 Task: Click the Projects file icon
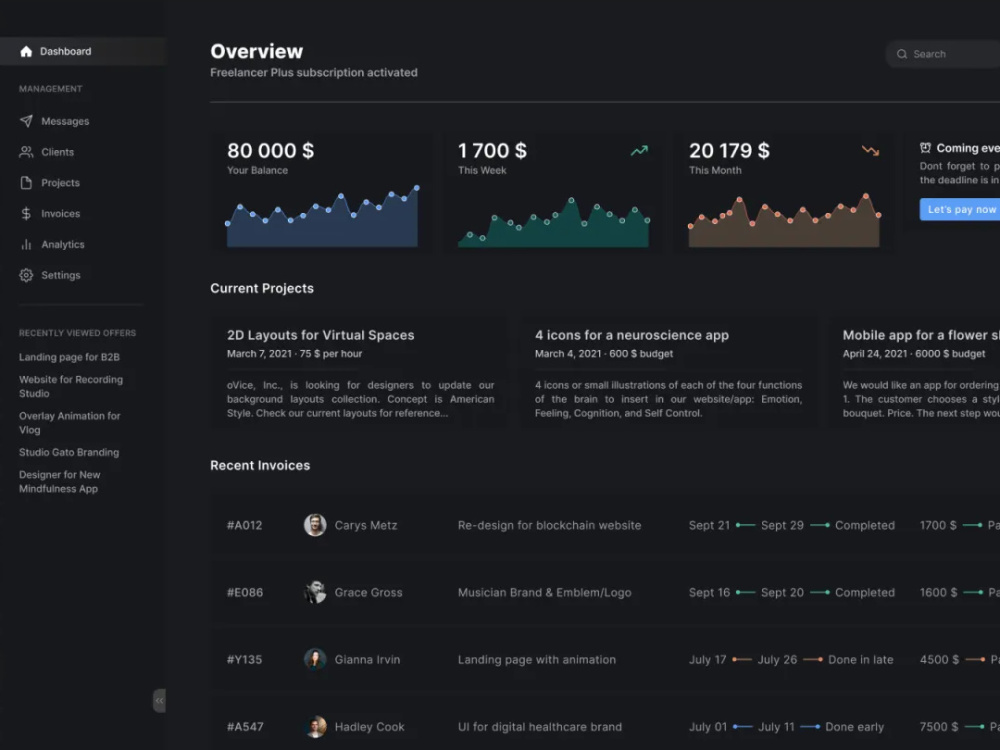pos(26,182)
